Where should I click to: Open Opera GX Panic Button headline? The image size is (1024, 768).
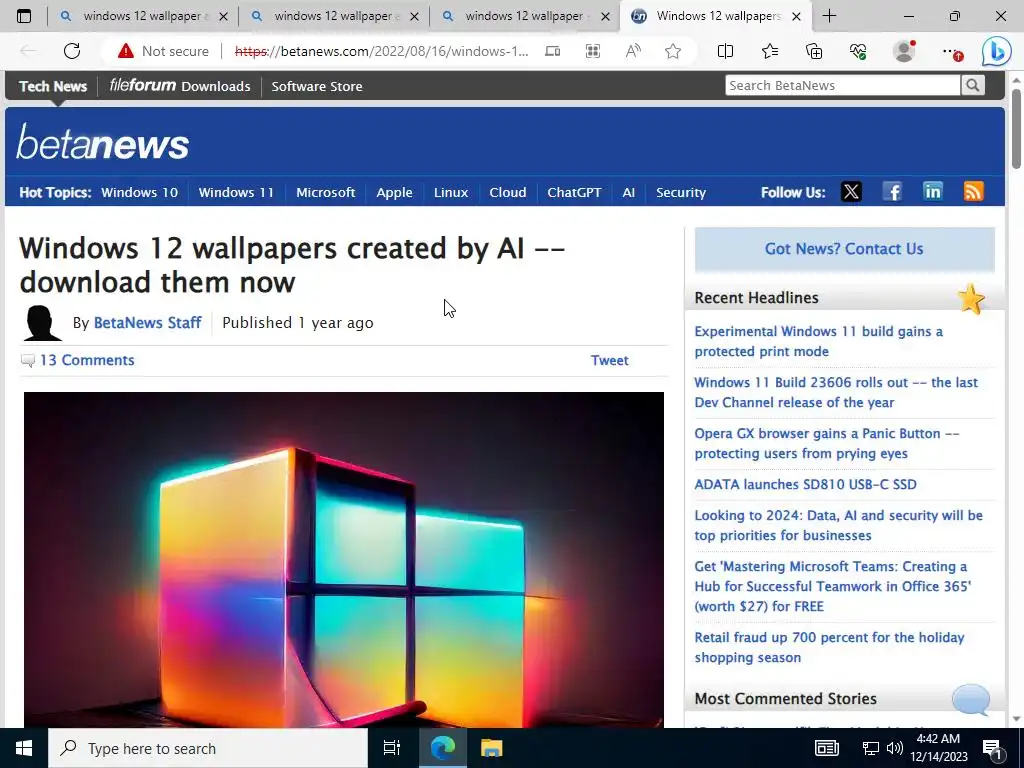pyautogui.click(x=827, y=443)
